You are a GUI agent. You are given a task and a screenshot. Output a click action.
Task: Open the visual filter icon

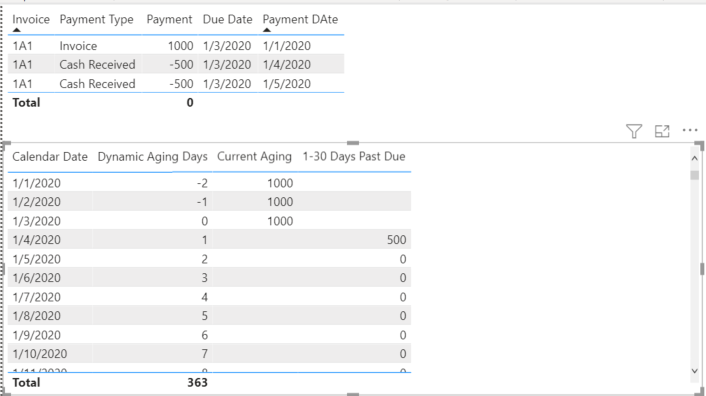point(634,131)
